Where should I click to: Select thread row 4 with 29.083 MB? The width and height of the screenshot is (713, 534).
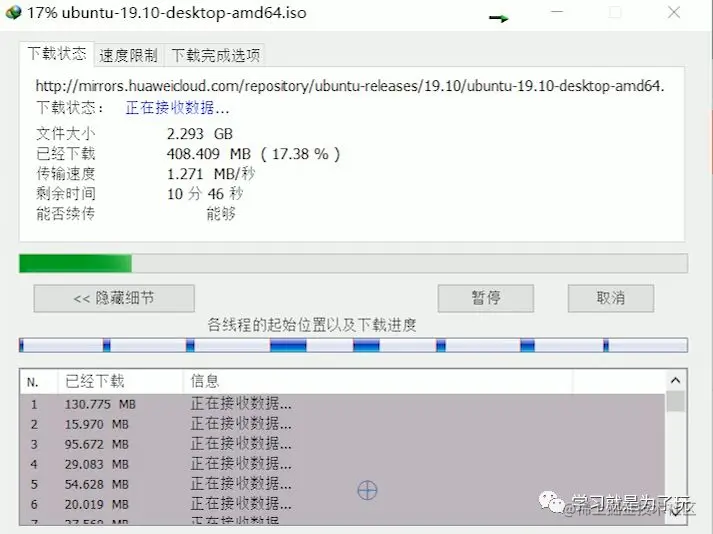(342, 464)
